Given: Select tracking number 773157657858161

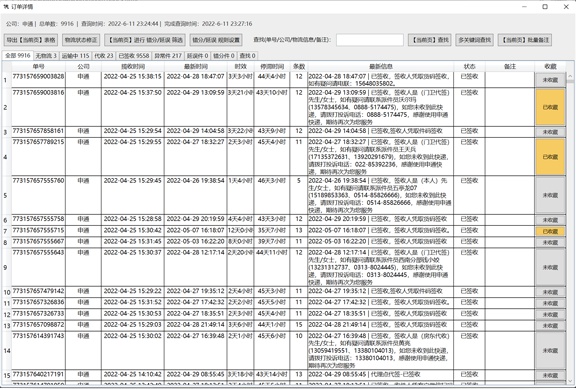Looking at the screenshot, I should click(x=38, y=131).
